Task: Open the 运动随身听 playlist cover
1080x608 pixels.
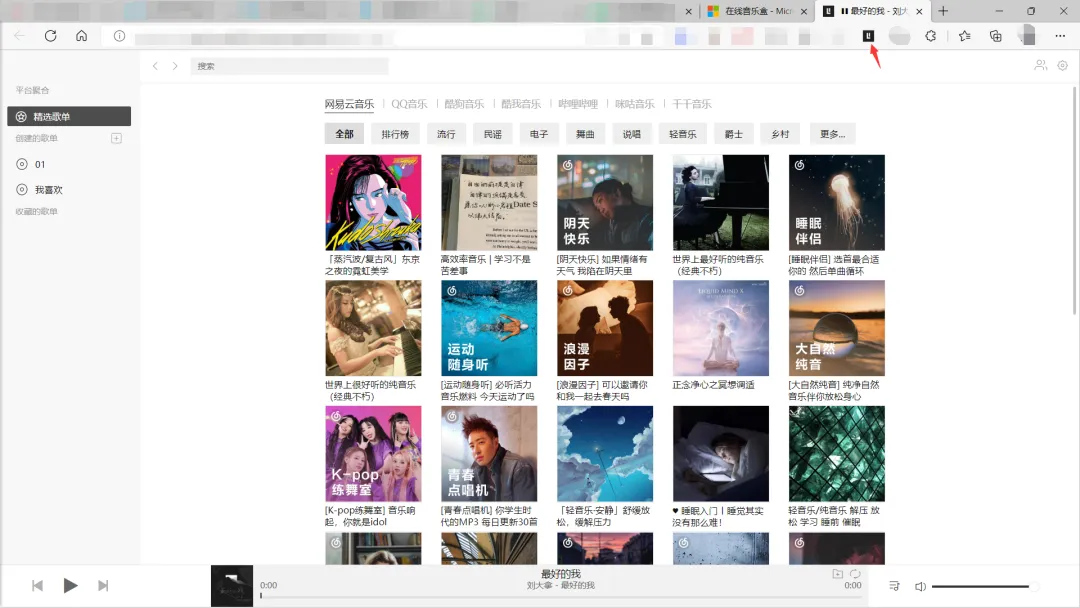Action: click(489, 328)
